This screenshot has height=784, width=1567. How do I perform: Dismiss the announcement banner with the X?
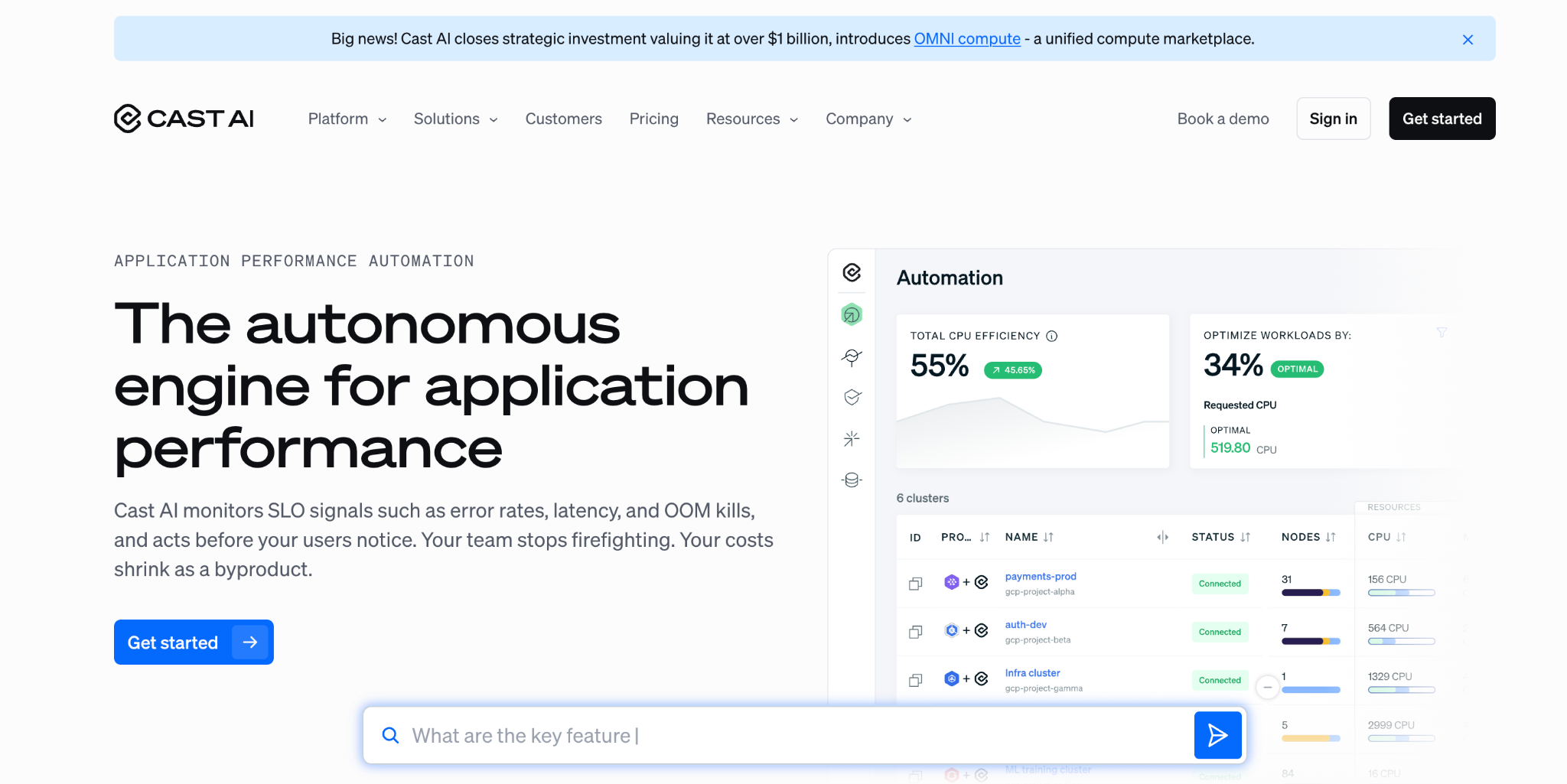(x=1468, y=40)
